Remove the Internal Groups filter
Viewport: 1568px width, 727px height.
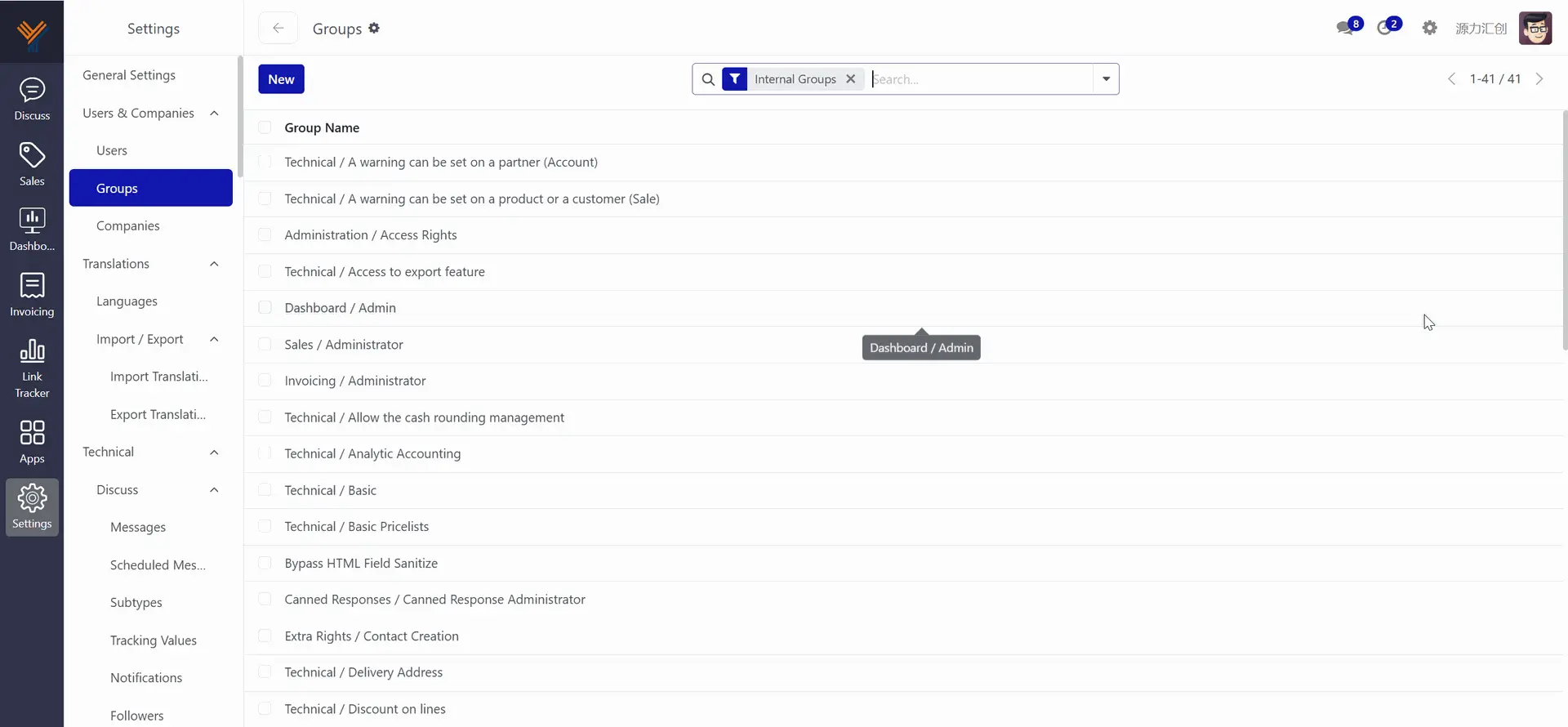click(x=850, y=79)
